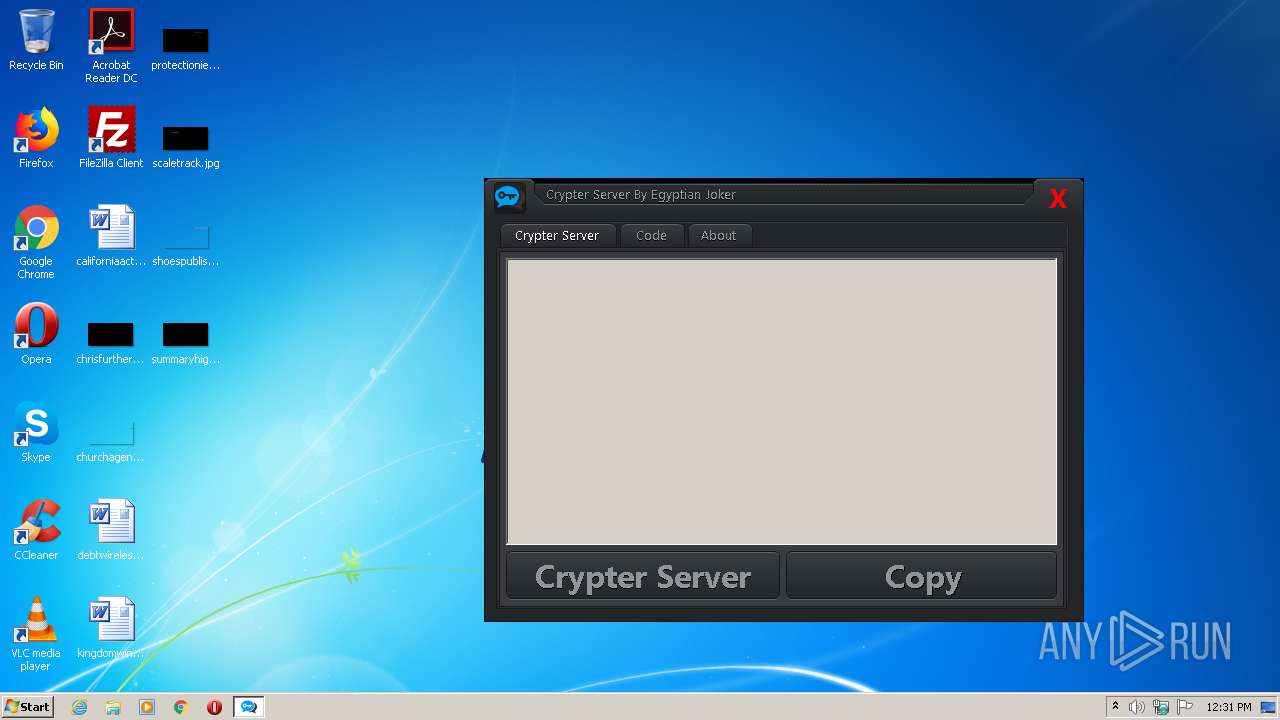1280x720 pixels.
Task: Launch Acrobat Reader DC shortcut
Action: 111,46
